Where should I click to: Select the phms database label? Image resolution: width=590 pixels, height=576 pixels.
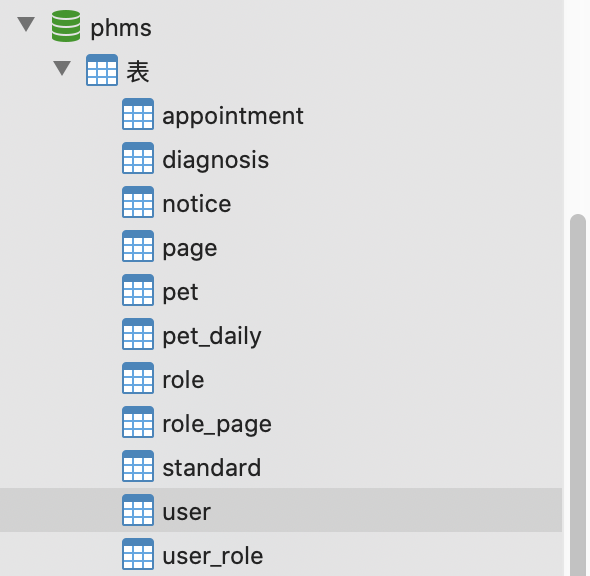pyautogui.click(x=121, y=28)
